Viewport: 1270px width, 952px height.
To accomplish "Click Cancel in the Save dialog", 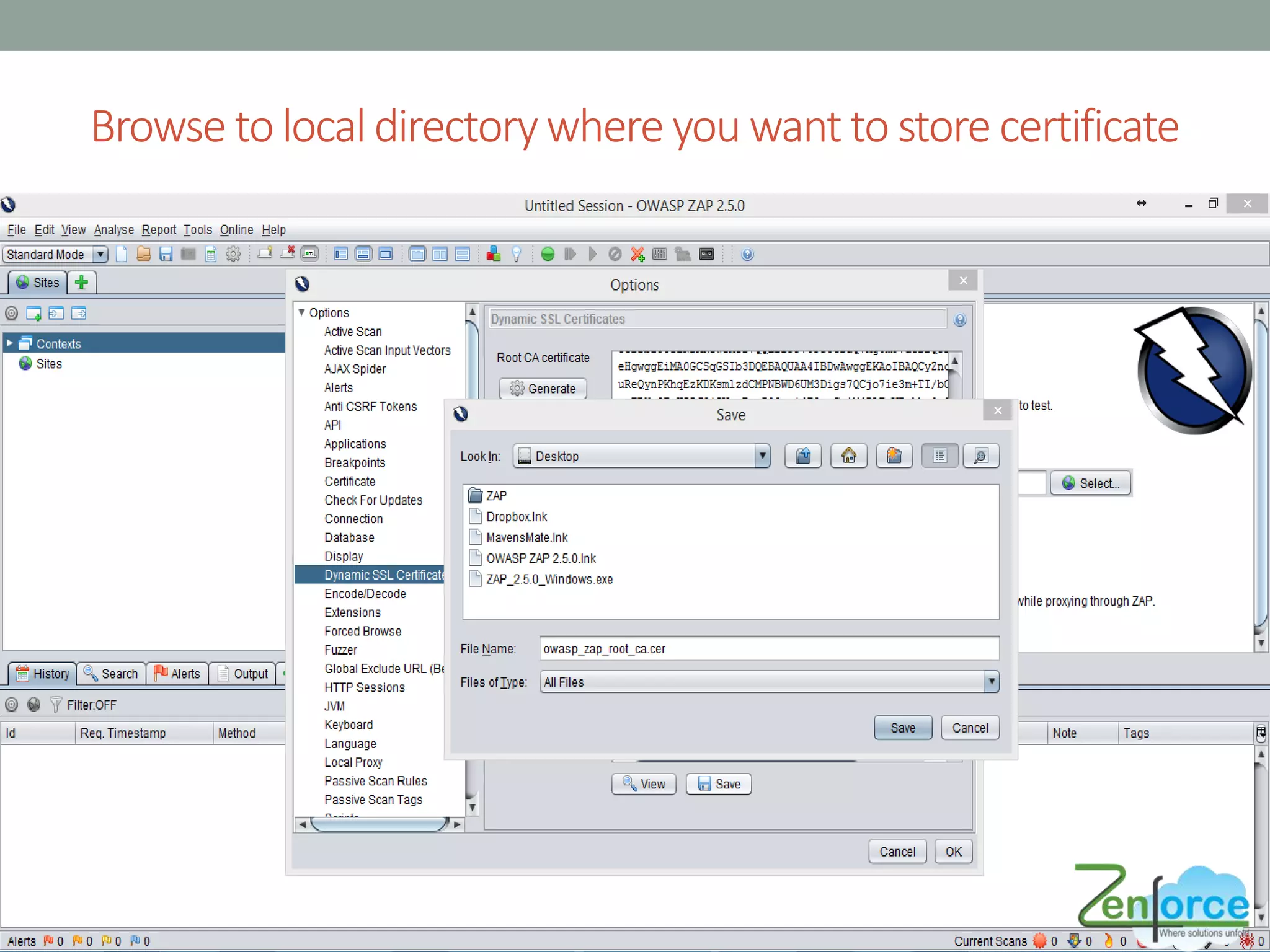I will (x=970, y=728).
